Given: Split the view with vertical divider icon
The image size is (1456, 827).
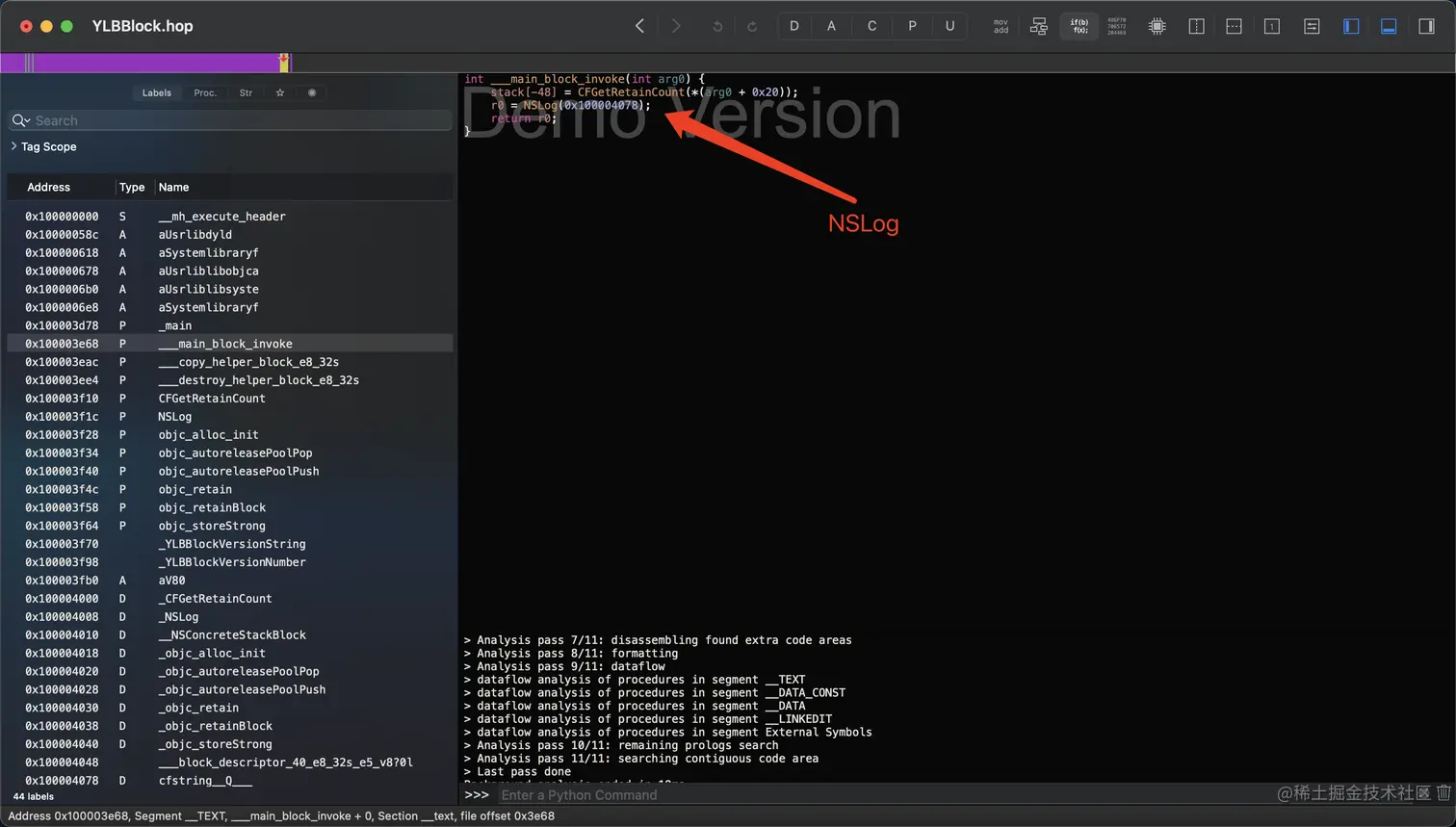Looking at the screenshot, I should point(1197,27).
